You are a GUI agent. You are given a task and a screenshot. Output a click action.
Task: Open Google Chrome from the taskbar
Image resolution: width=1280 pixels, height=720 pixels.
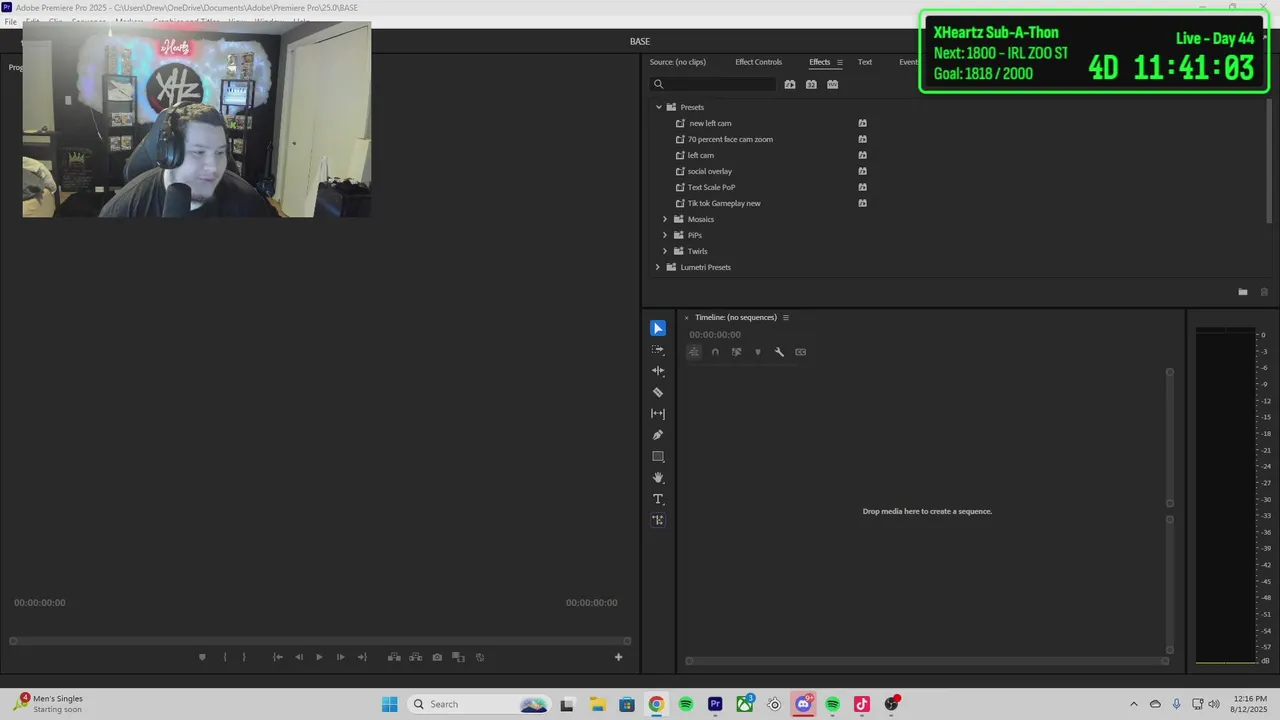coord(656,704)
